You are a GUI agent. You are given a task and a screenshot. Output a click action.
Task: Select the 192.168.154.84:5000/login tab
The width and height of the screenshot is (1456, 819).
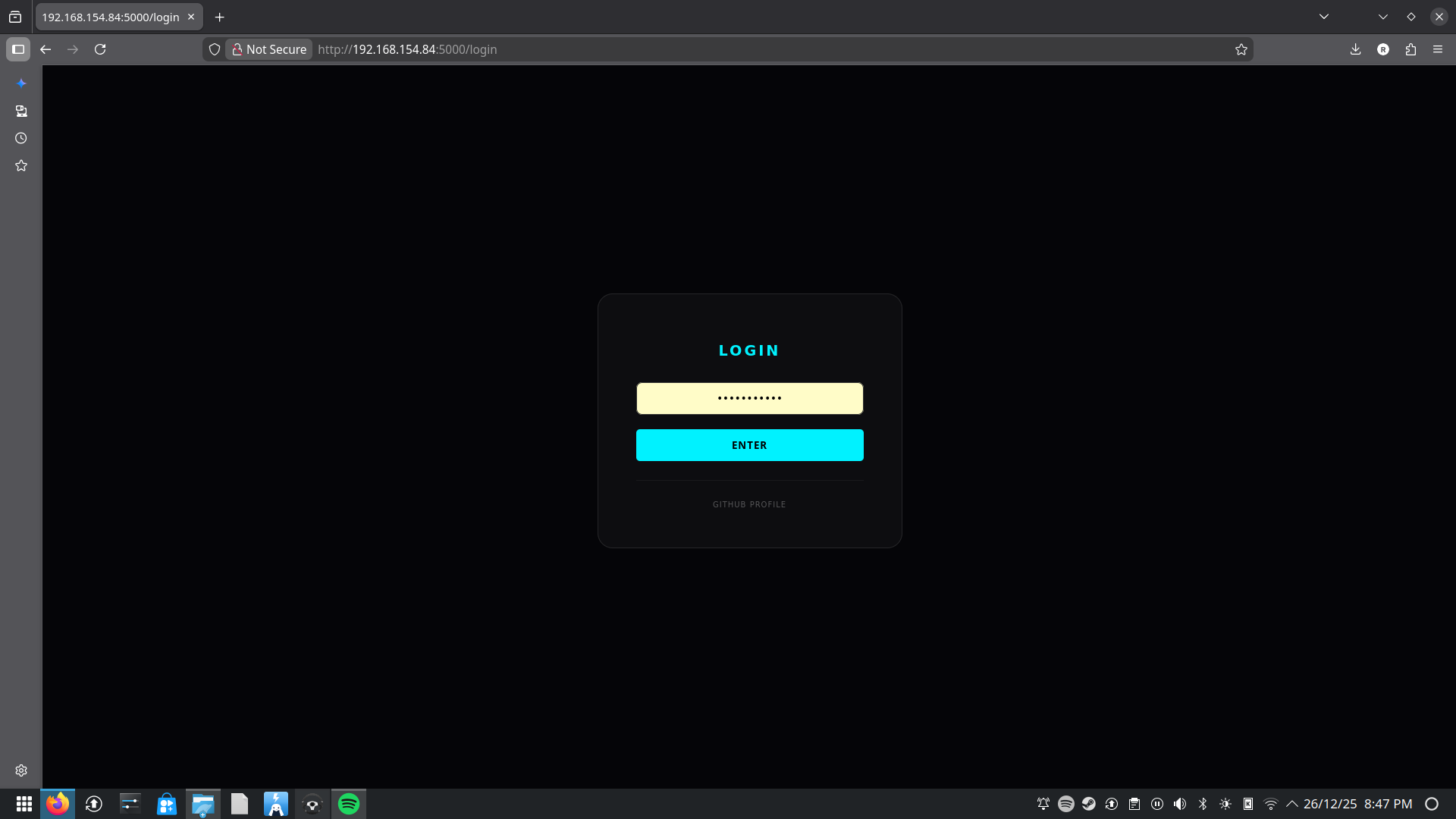click(111, 17)
